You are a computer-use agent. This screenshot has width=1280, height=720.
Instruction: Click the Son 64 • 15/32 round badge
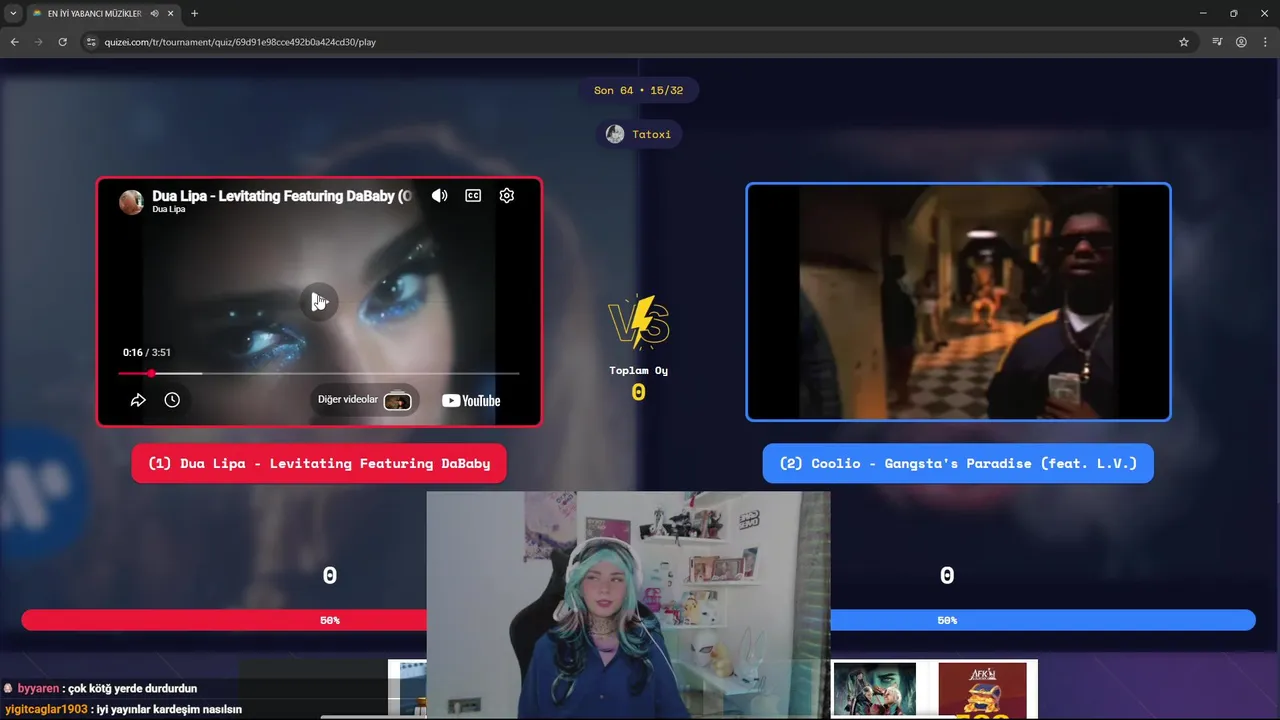click(638, 90)
